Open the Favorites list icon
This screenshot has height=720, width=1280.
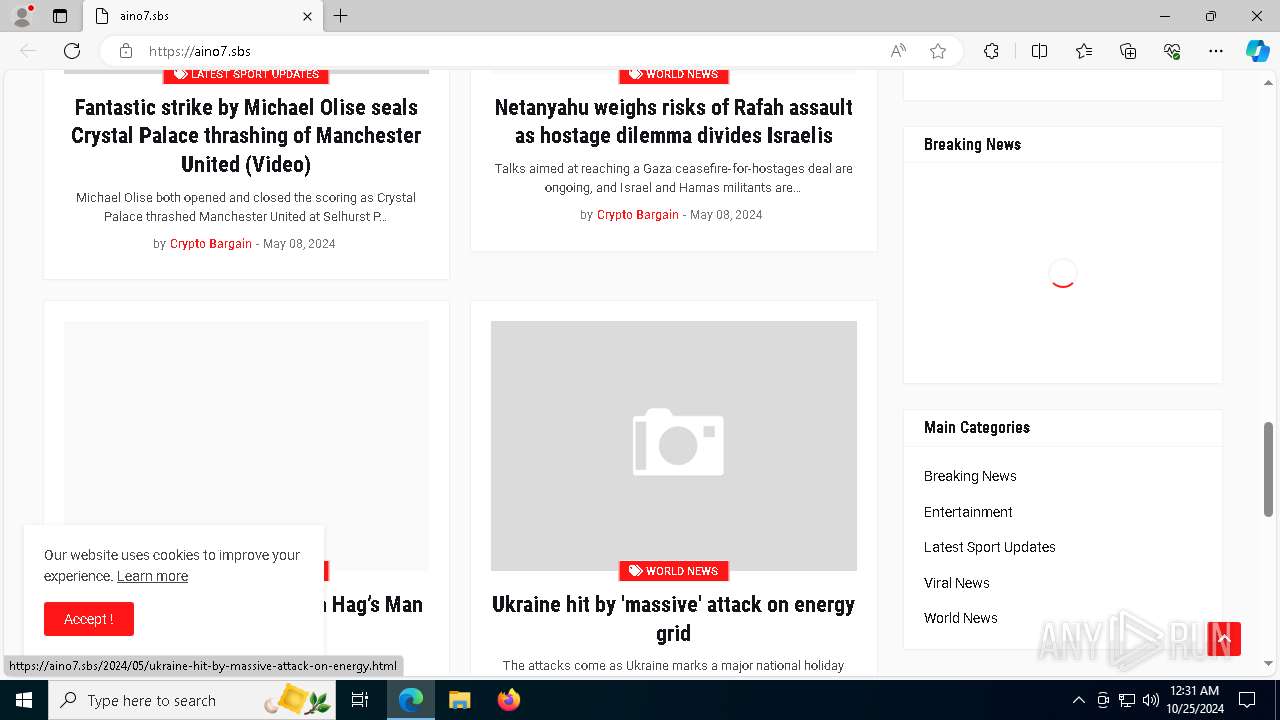(x=1084, y=51)
